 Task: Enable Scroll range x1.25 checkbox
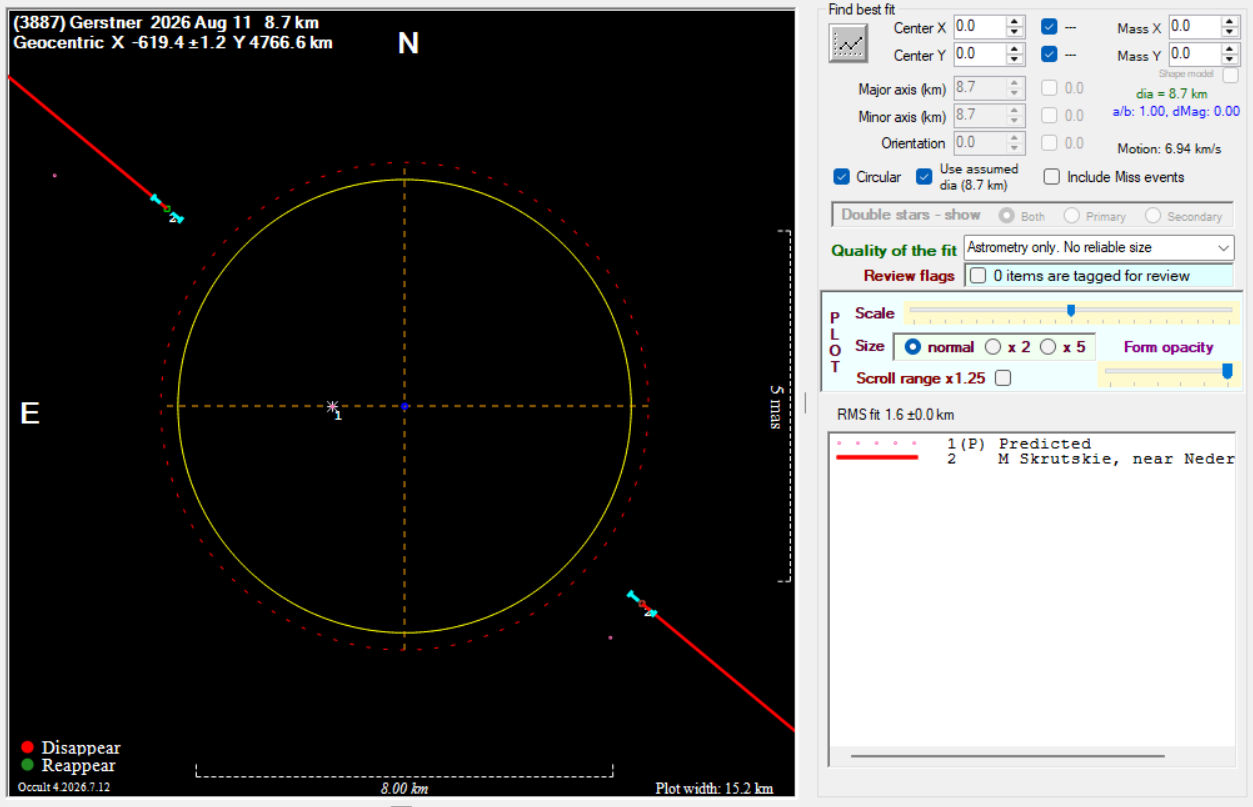1003,378
